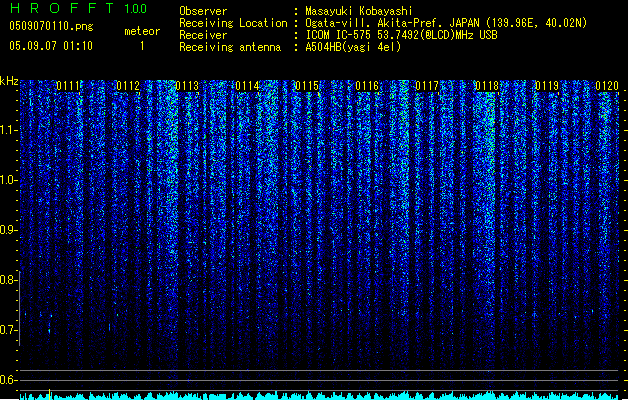Click the antenna value A504HB(yagi 4el)
The image size is (629, 400).
pos(353,47)
